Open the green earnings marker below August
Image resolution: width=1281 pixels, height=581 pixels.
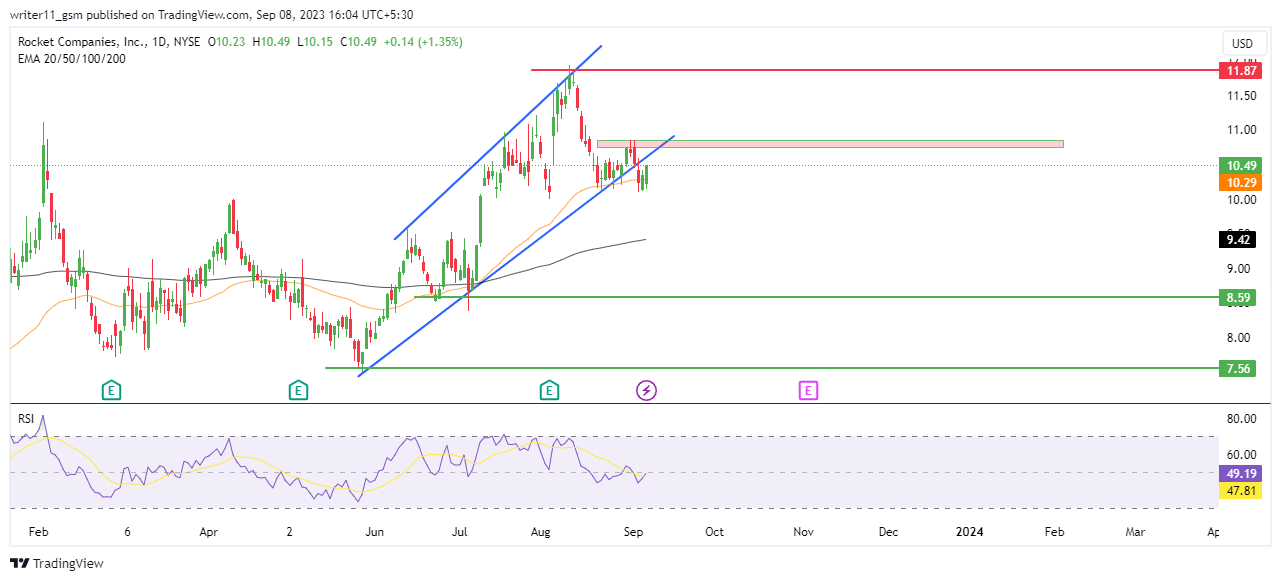point(548,390)
